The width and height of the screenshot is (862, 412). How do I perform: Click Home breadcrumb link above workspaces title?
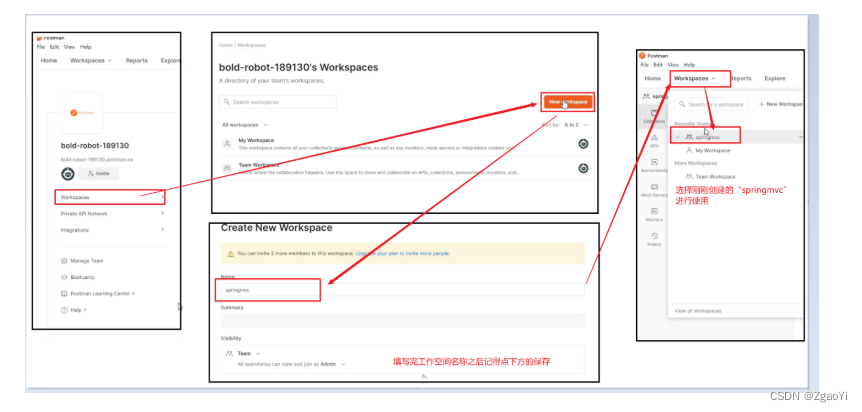pos(225,45)
